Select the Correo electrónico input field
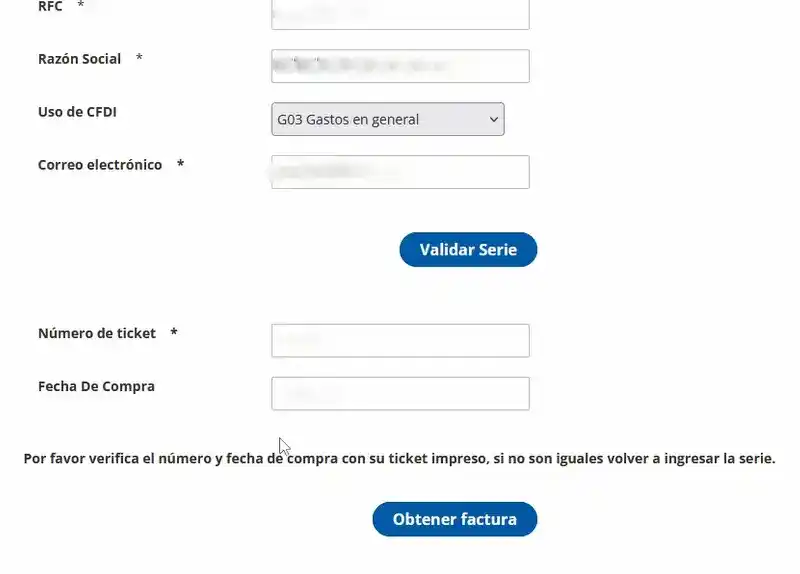The width and height of the screenshot is (800, 574). pyautogui.click(x=401, y=172)
